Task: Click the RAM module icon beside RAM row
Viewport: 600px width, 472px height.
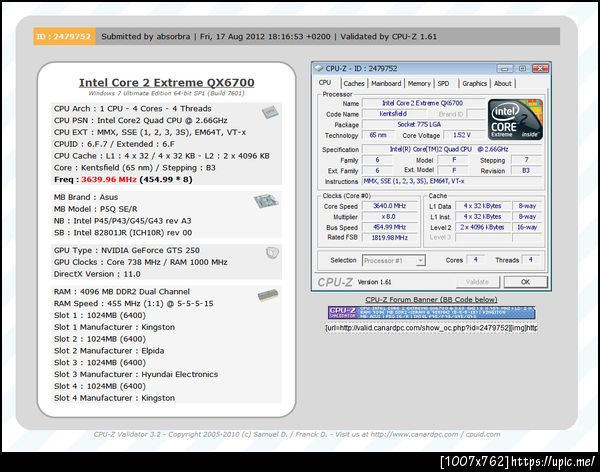Action: tap(268, 295)
